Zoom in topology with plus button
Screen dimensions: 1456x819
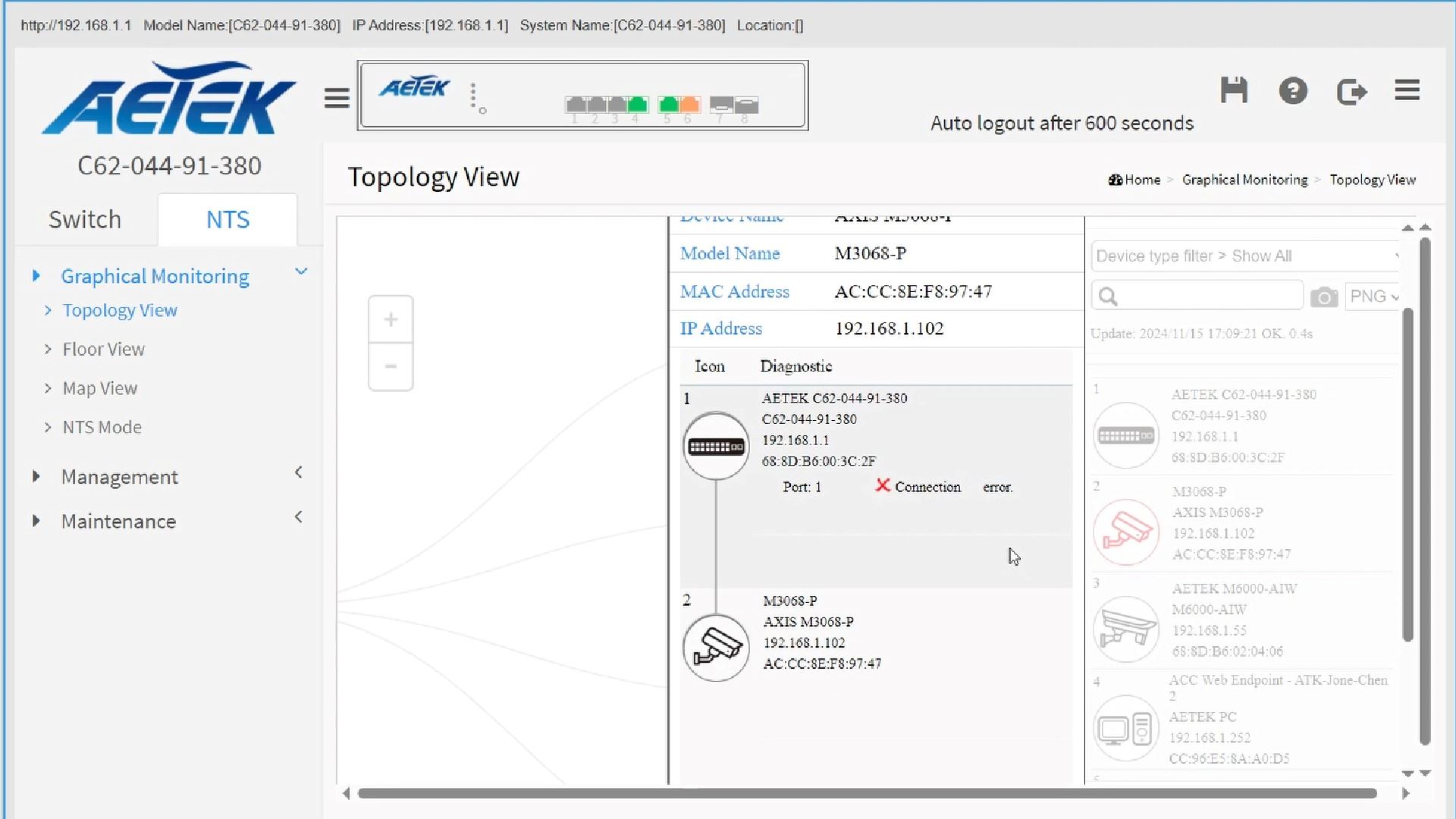point(391,319)
